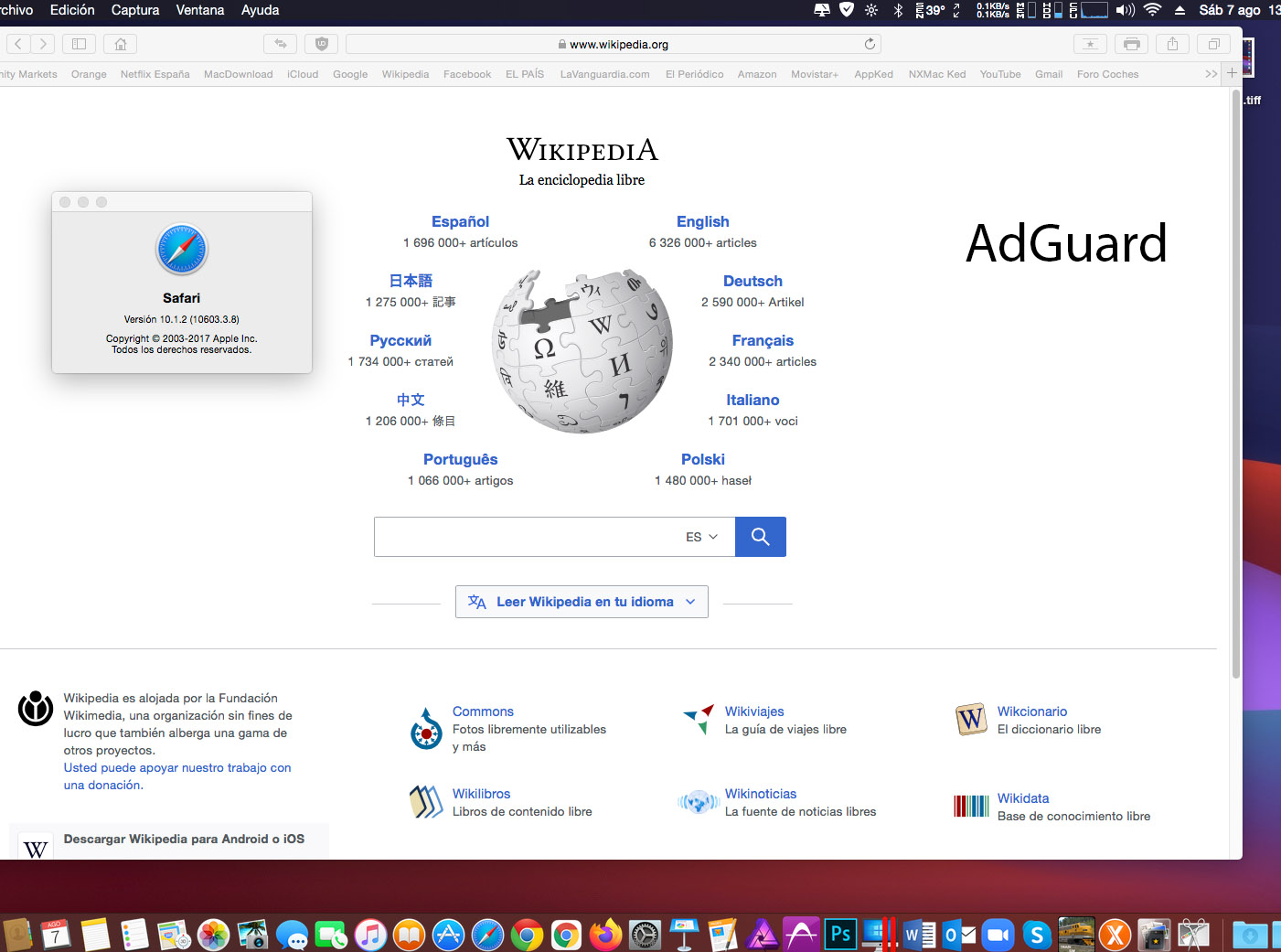Image resolution: width=1281 pixels, height=952 pixels.
Task: Click the back-forward arrows toolbar button
Action: (281, 44)
